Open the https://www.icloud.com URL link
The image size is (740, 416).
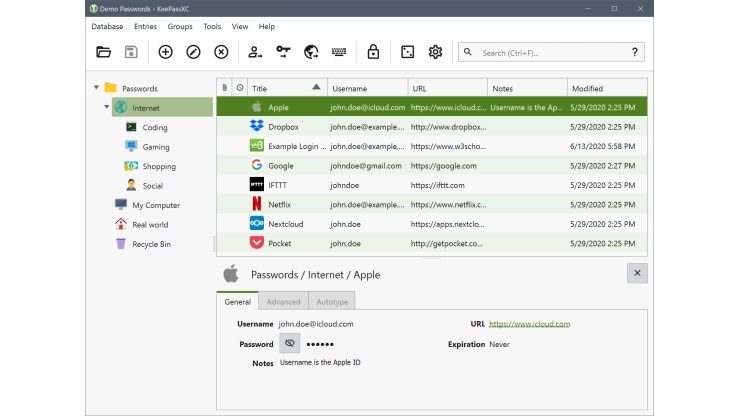(530, 324)
